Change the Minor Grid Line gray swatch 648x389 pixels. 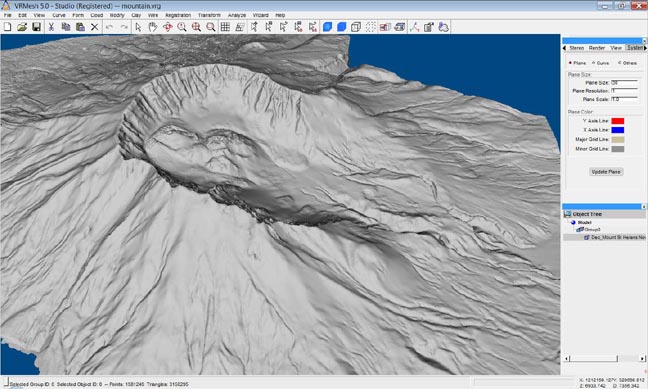617,149
